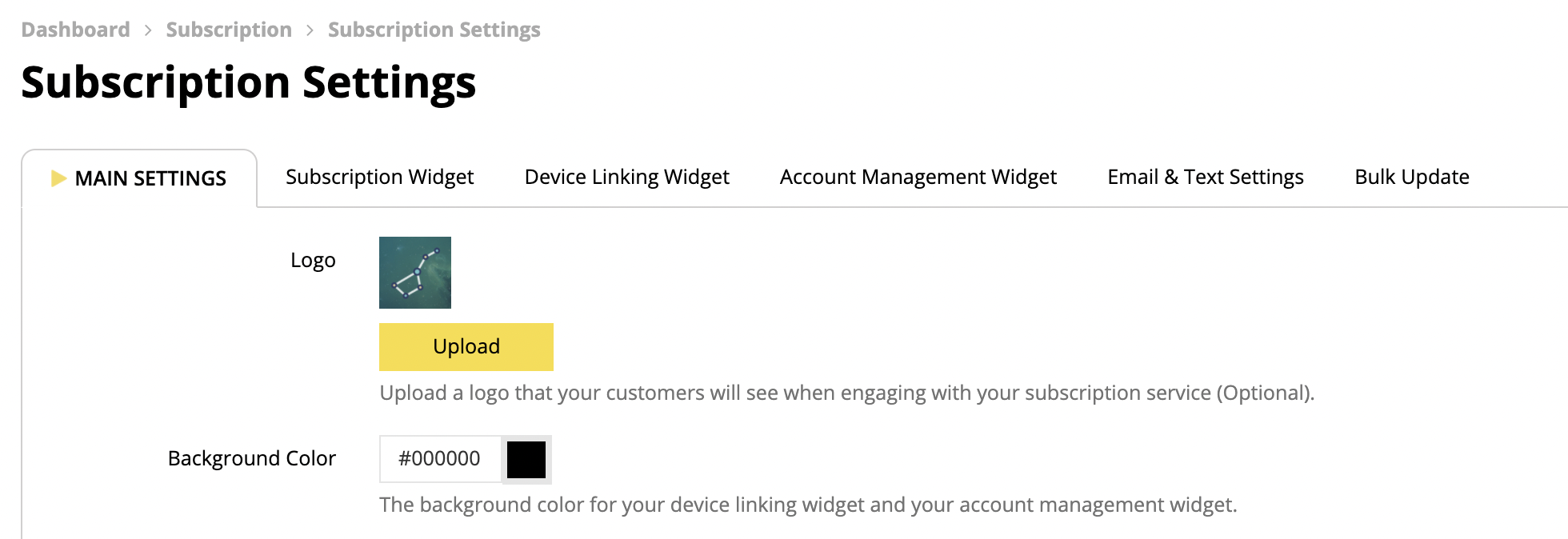Navigate to the Subscription breadcrumb link

[229, 30]
